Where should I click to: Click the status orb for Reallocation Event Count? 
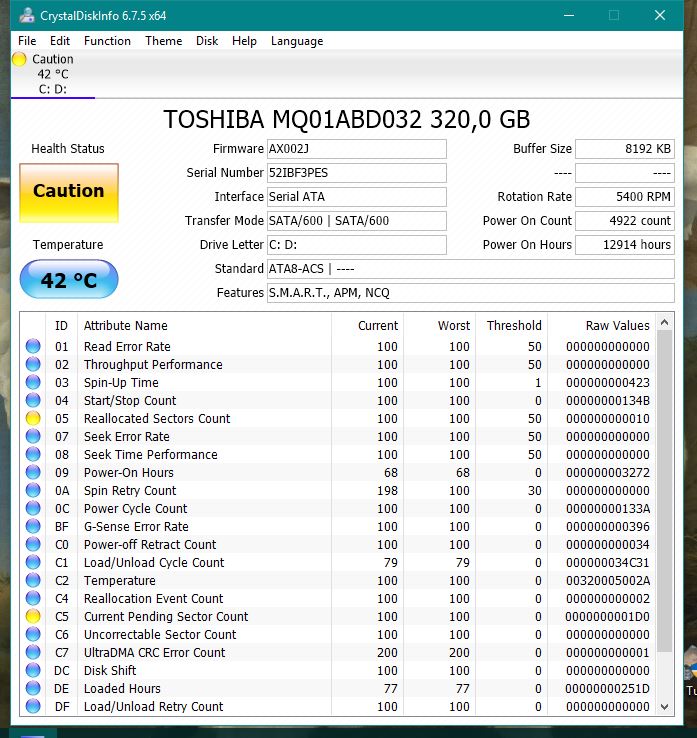click(x=33, y=598)
